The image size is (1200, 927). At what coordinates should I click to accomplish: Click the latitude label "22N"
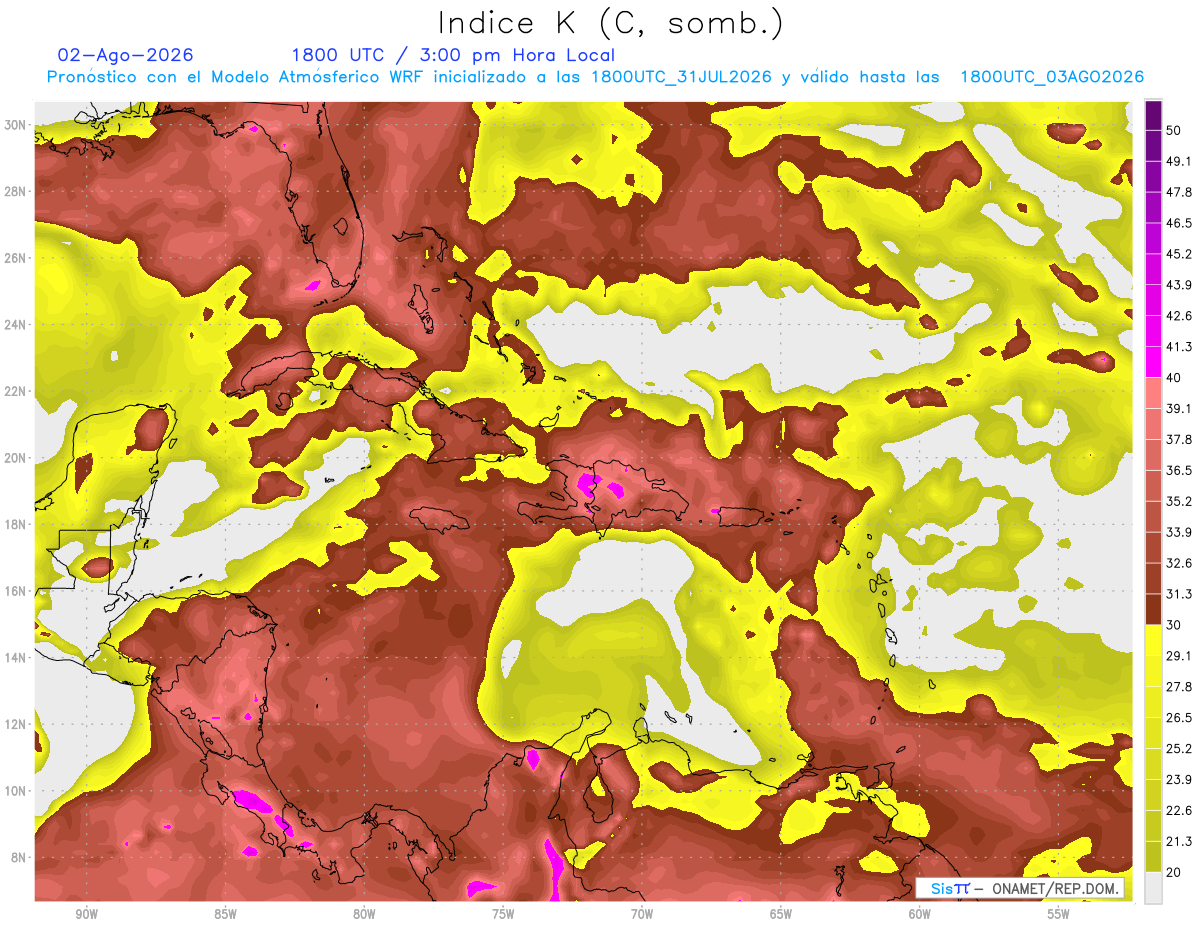click(14, 391)
